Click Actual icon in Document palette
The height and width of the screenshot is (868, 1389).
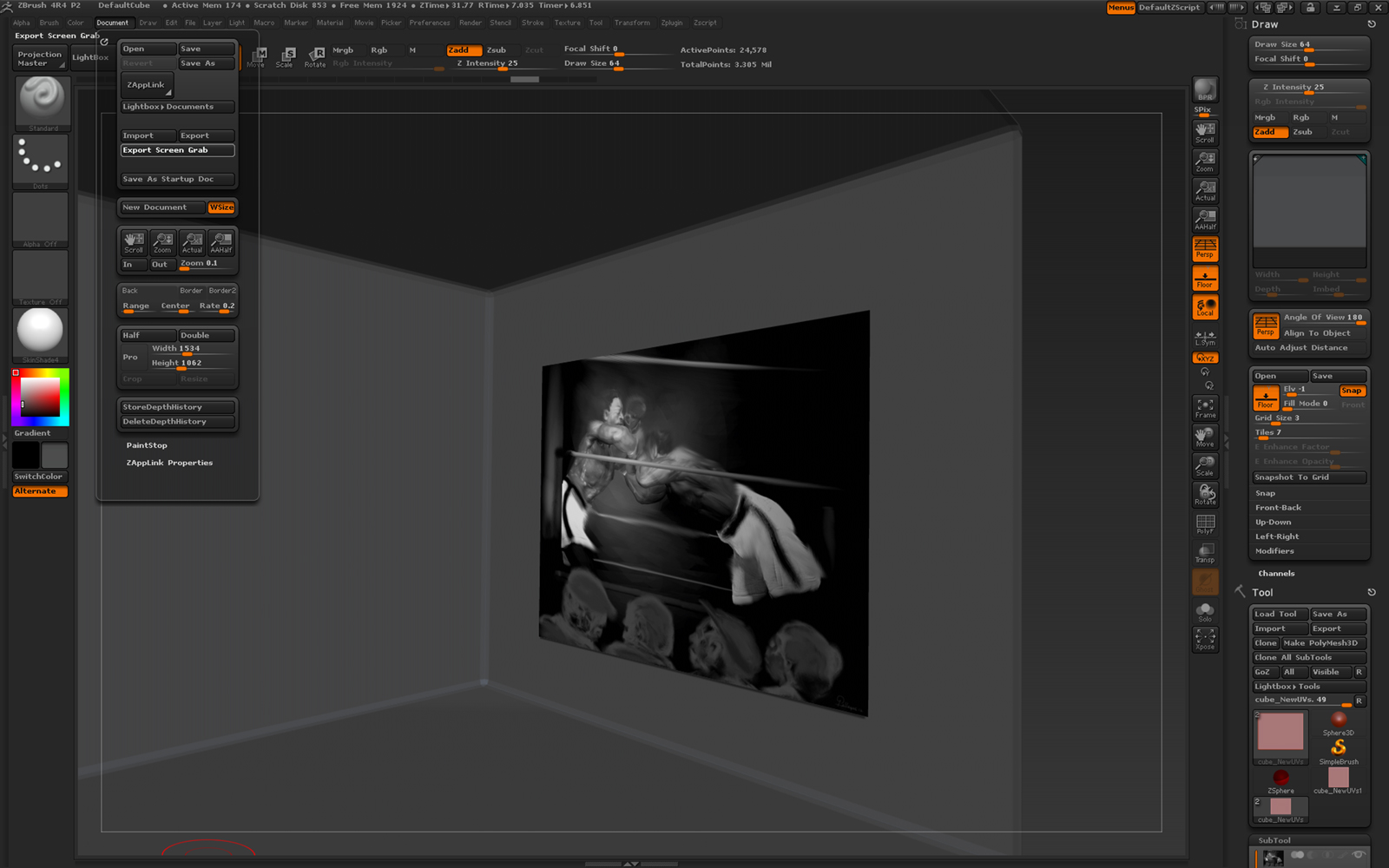(x=192, y=242)
